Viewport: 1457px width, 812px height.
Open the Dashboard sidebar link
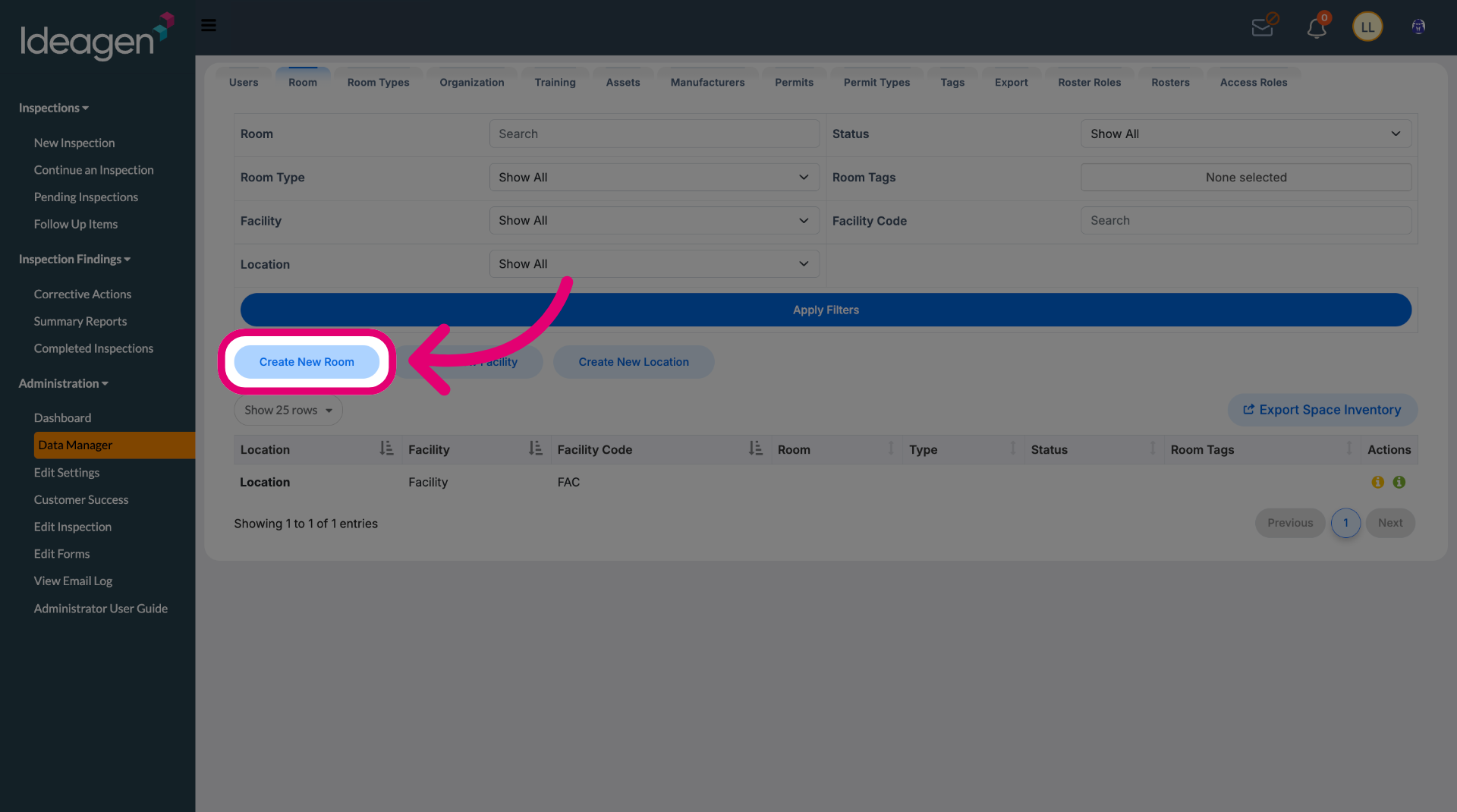click(x=62, y=417)
